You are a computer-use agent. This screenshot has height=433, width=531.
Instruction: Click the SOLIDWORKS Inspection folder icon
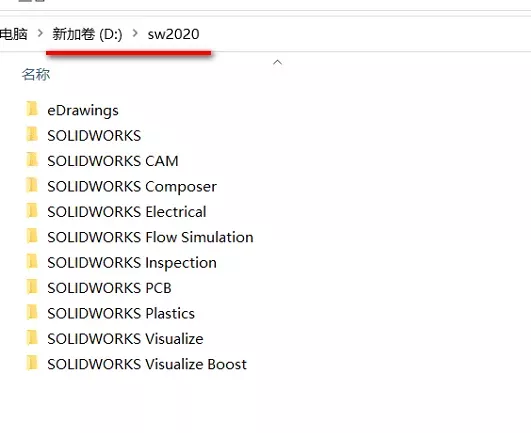[32, 261]
